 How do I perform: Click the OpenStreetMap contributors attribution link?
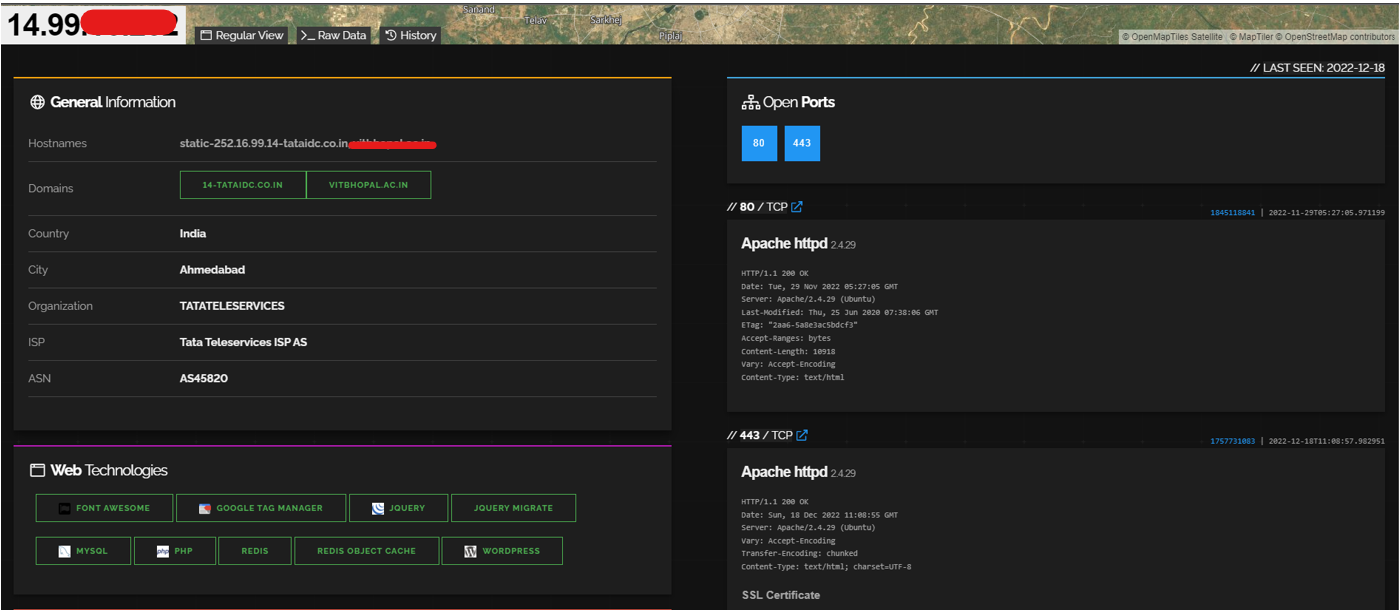click(1340, 35)
